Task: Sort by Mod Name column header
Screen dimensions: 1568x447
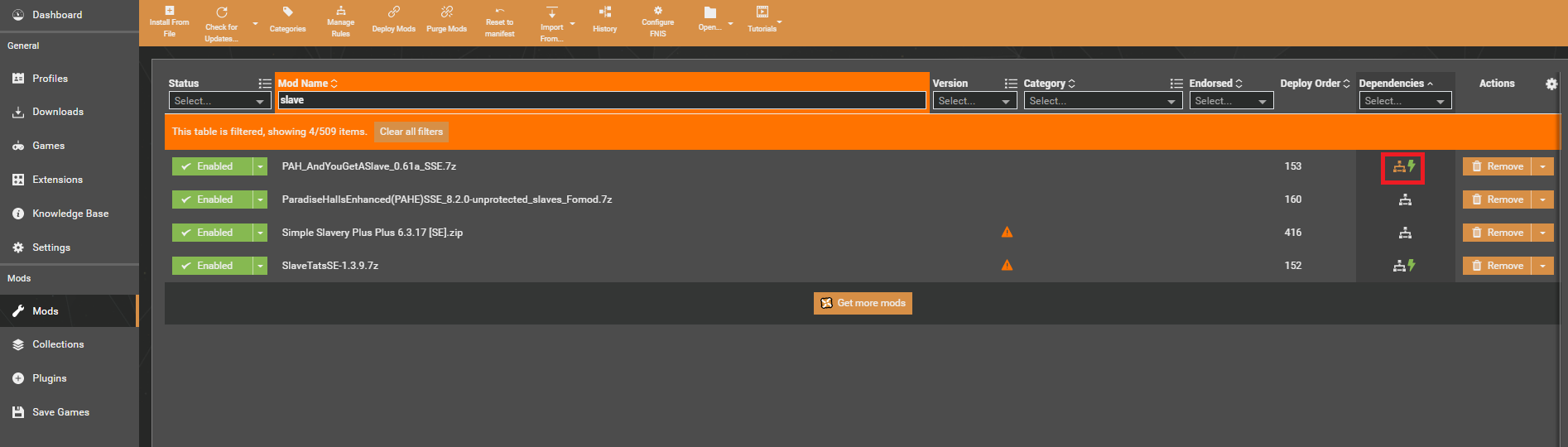Action: [x=307, y=84]
